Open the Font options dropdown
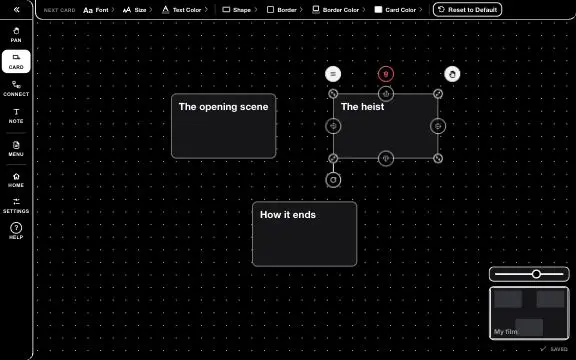This screenshot has width=576, height=360. pyautogui.click(x=99, y=10)
